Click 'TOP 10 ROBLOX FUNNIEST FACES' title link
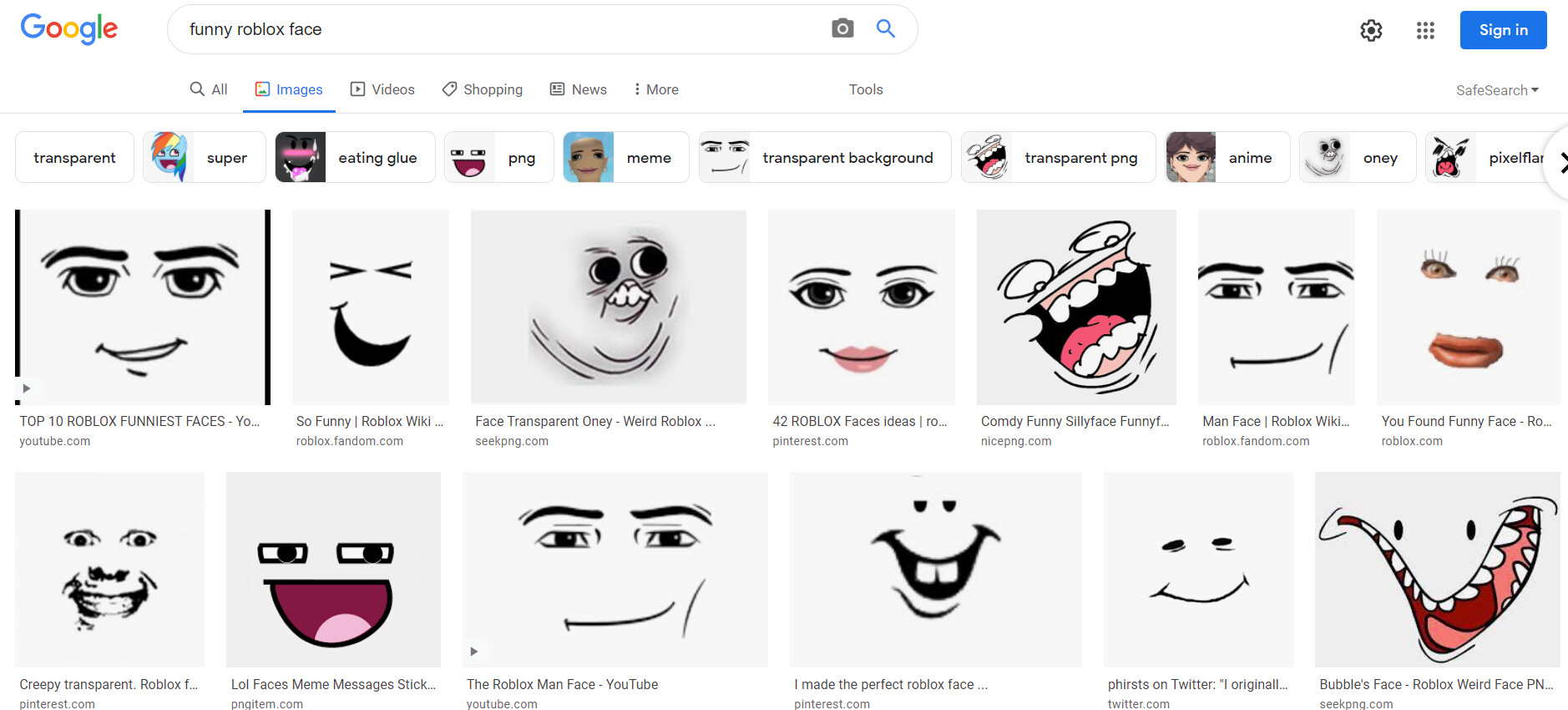The image size is (1568, 710). (139, 422)
